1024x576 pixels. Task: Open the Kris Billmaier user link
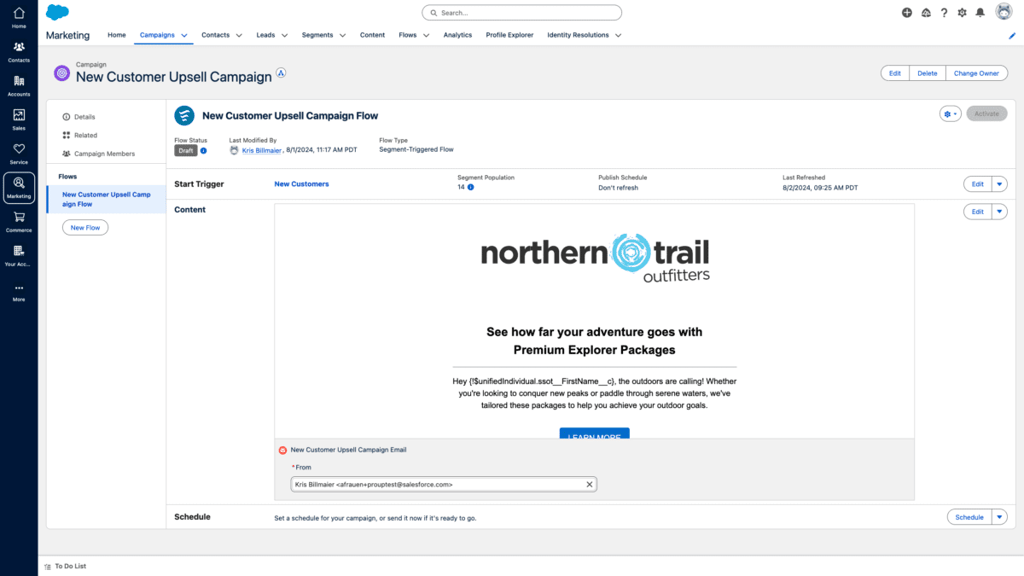(261, 150)
